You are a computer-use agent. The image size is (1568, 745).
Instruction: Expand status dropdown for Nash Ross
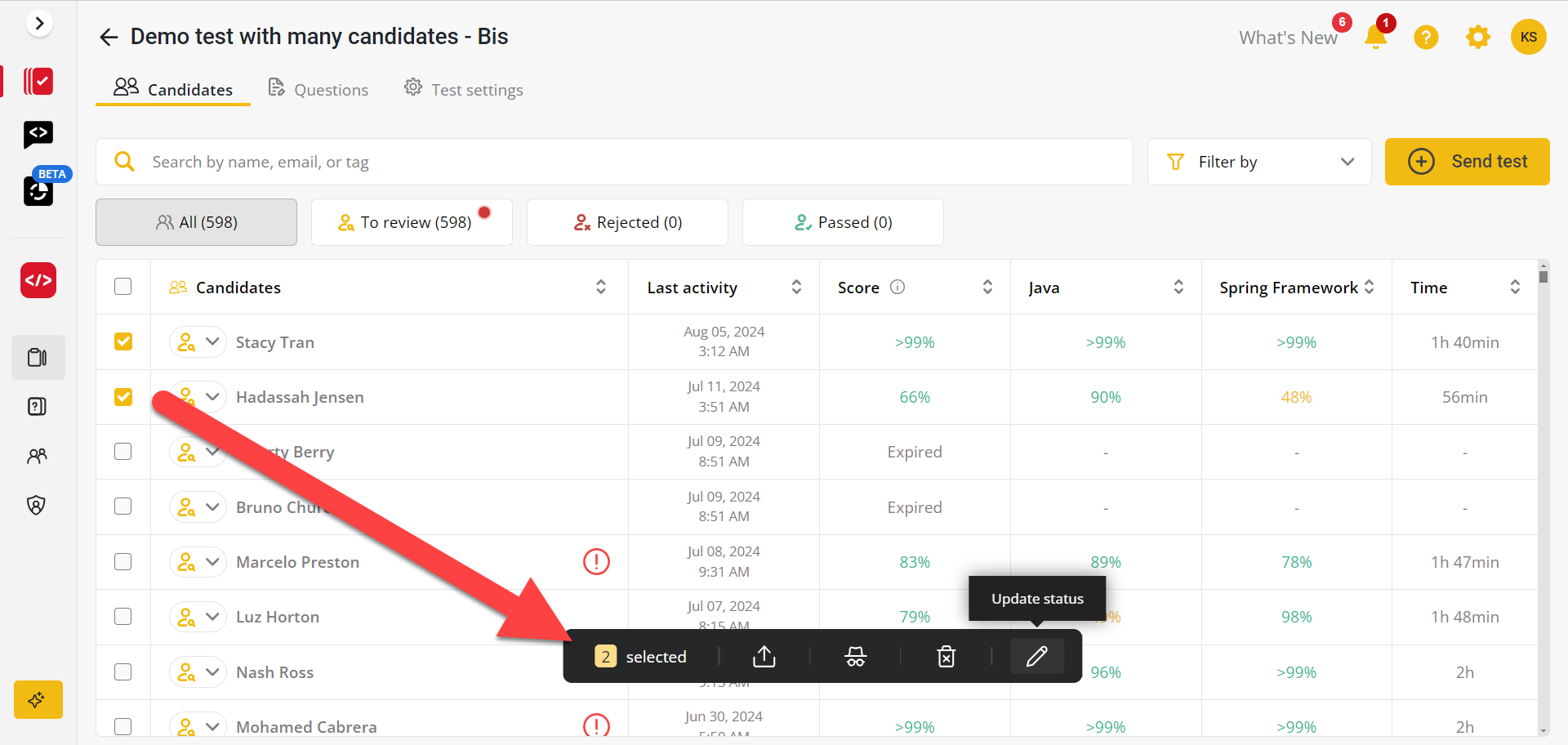pyautogui.click(x=212, y=671)
